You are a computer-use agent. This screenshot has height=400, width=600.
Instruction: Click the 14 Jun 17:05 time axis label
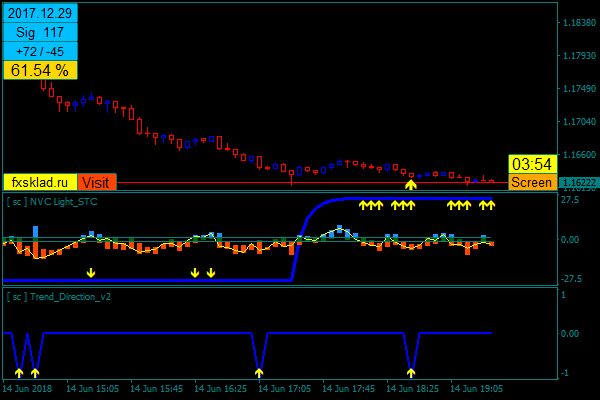point(284,389)
